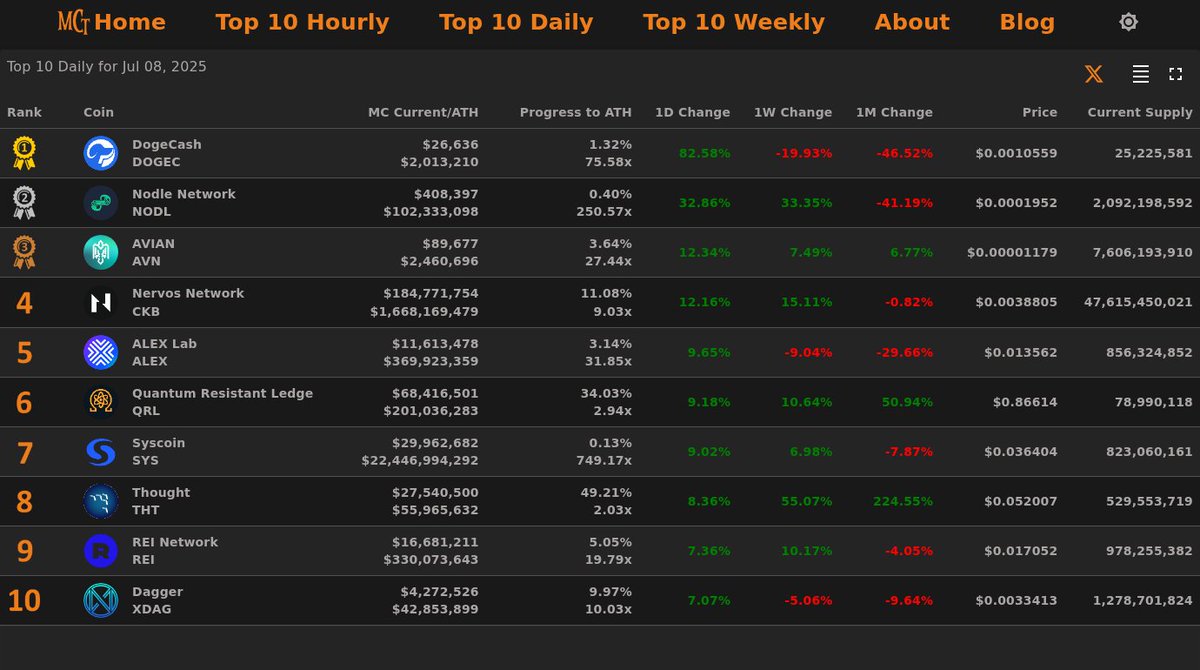The width and height of the screenshot is (1200, 670).
Task: Open the AVIAN coin name link
Action: 153,244
